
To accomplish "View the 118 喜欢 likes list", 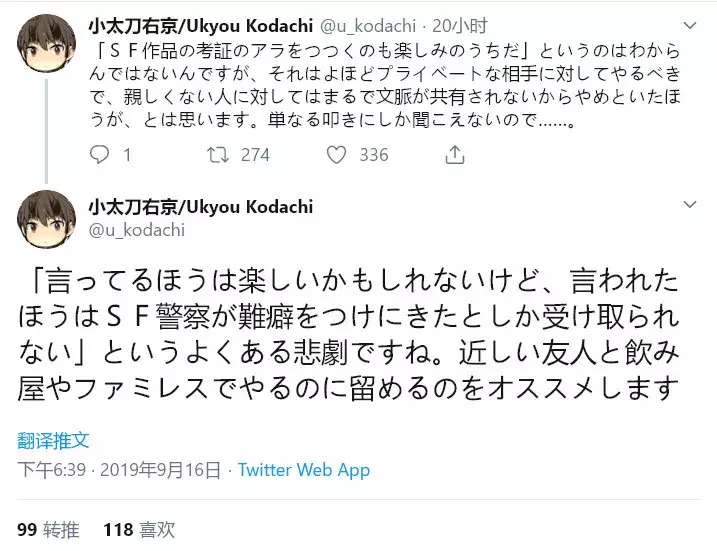I will [x=139, y=528].
